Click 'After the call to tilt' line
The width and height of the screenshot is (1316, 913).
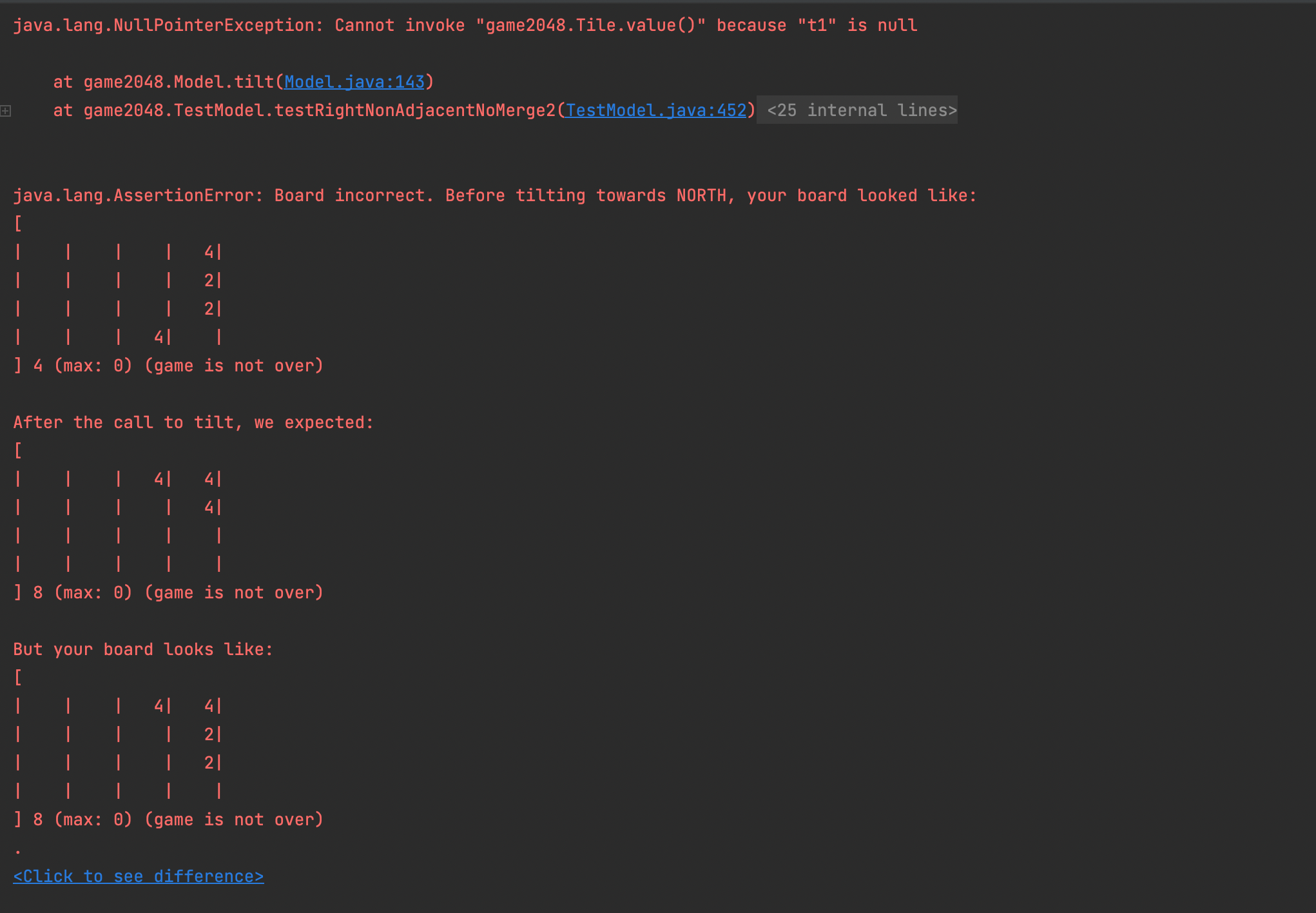click(x=193, y=423)
